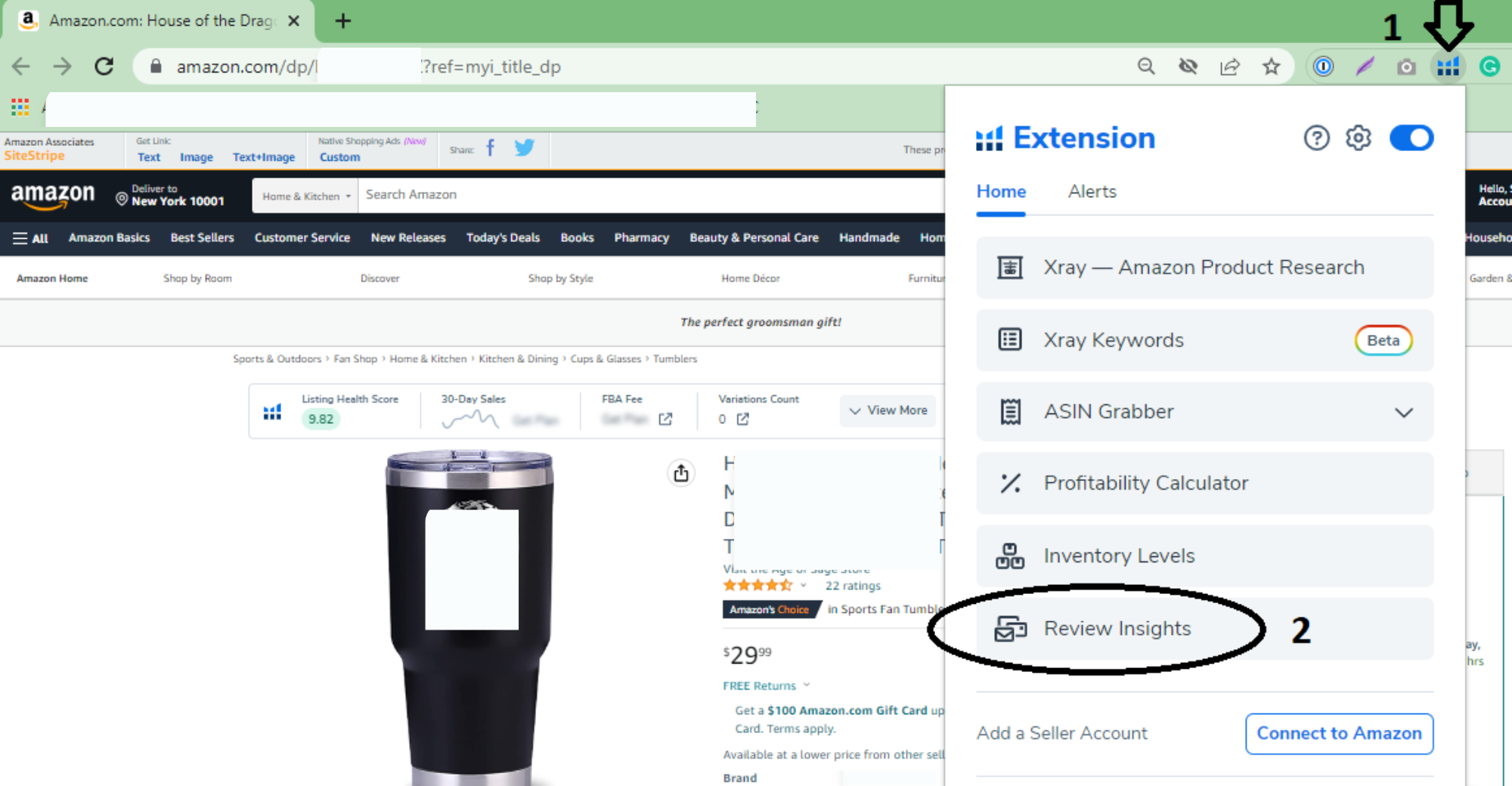This screenshot has width=1512, height=786.
Task: Open the extension help question mark
Action: tap(1316, 138)
